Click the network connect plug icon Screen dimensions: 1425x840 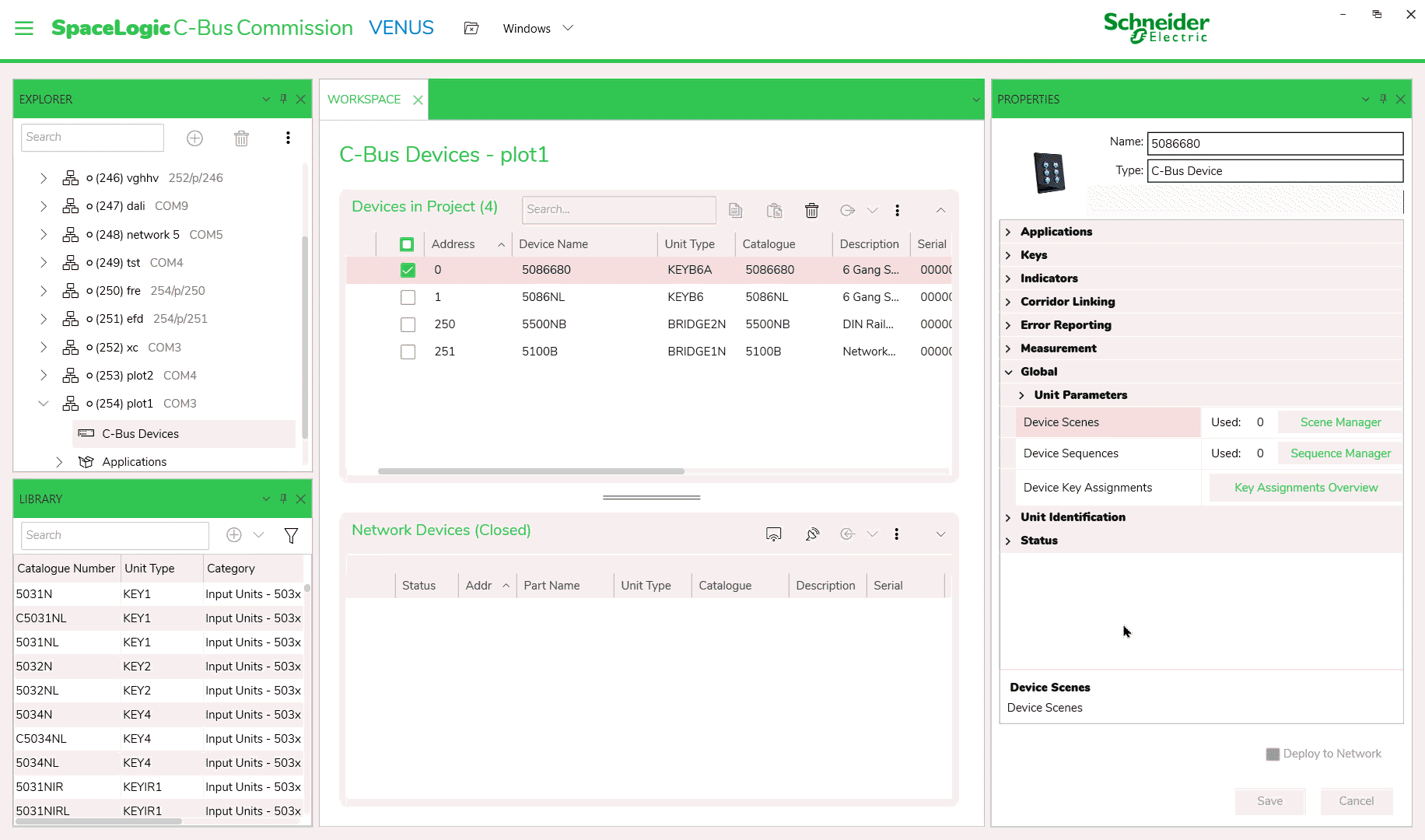click(812, 534)
